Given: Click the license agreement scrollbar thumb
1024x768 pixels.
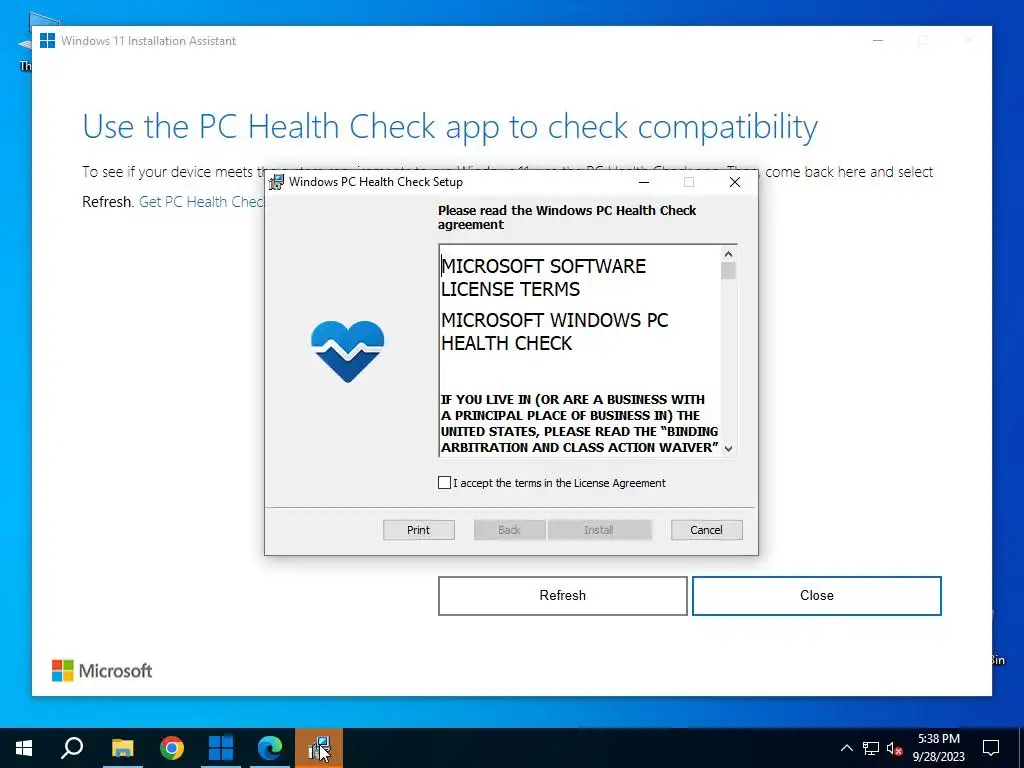Looking at the screenshot, I should 728,270.
